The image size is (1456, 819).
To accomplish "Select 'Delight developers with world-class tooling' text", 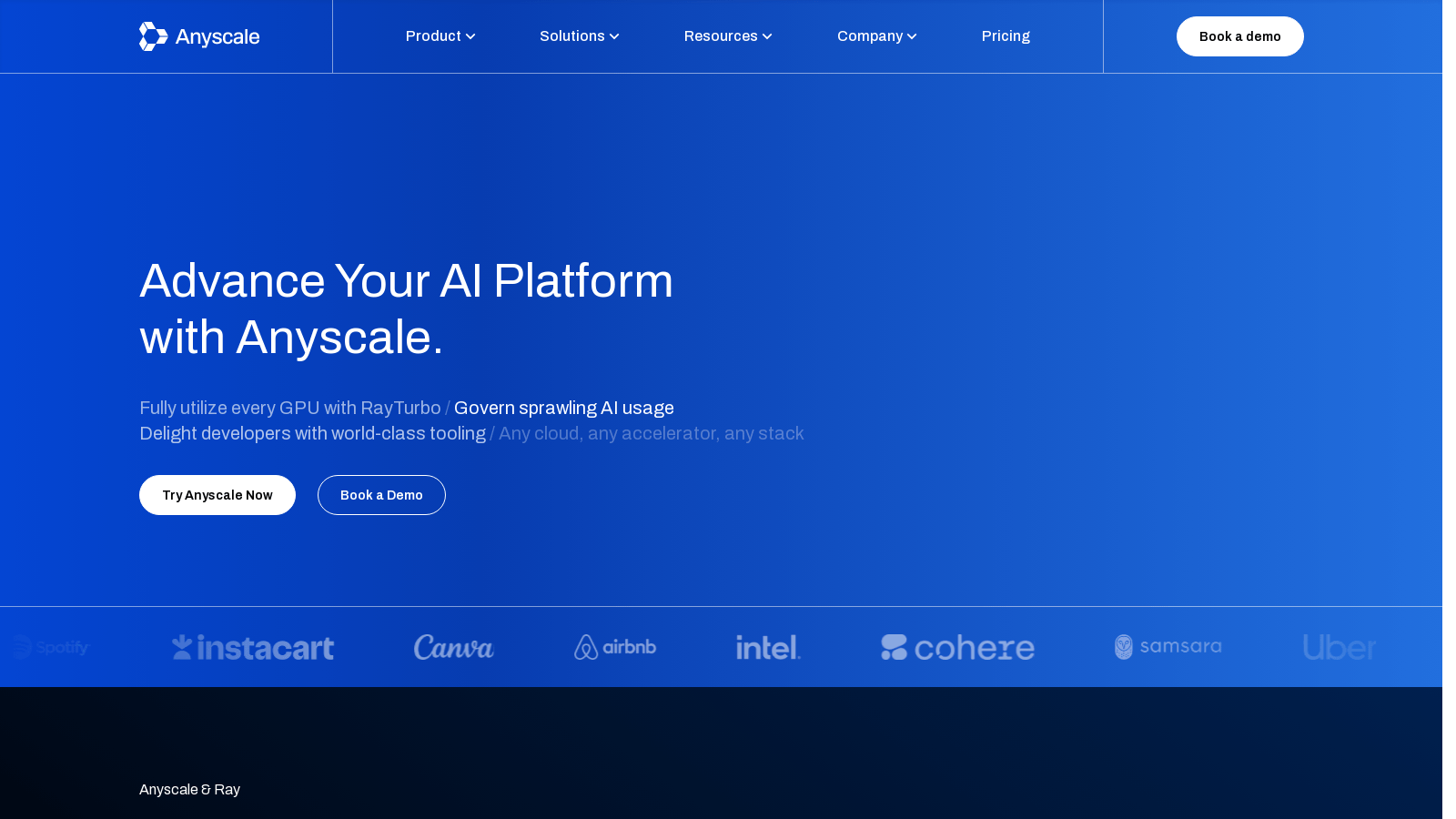I will (313, 433).
